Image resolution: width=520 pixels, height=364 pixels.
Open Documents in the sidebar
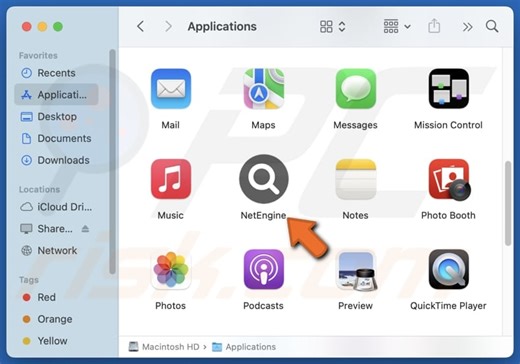point(56,138)
